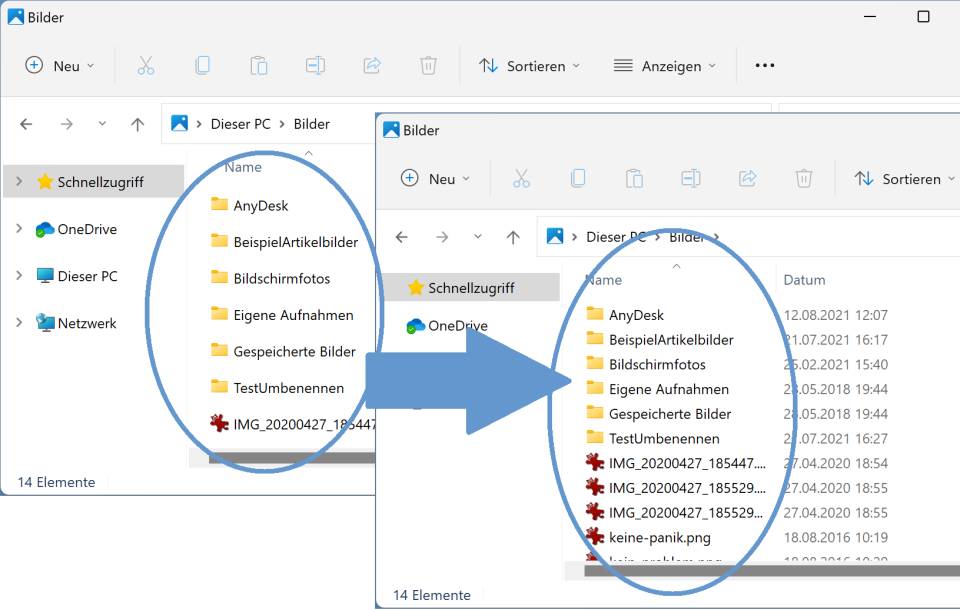
Task: Click the Share icon in the toolbar
Action: click(372, 65)
